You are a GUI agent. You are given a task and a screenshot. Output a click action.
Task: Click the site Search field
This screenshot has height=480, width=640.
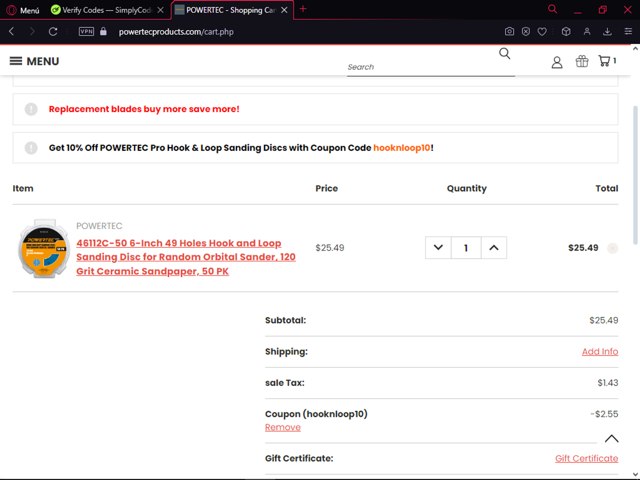(431, 67)
